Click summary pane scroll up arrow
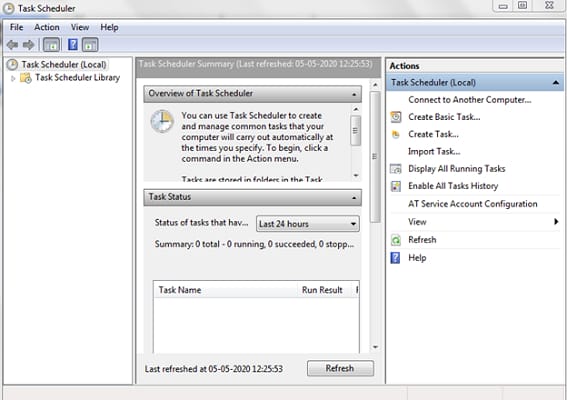This screenshot has width=567, height=400. pos(375,85)
